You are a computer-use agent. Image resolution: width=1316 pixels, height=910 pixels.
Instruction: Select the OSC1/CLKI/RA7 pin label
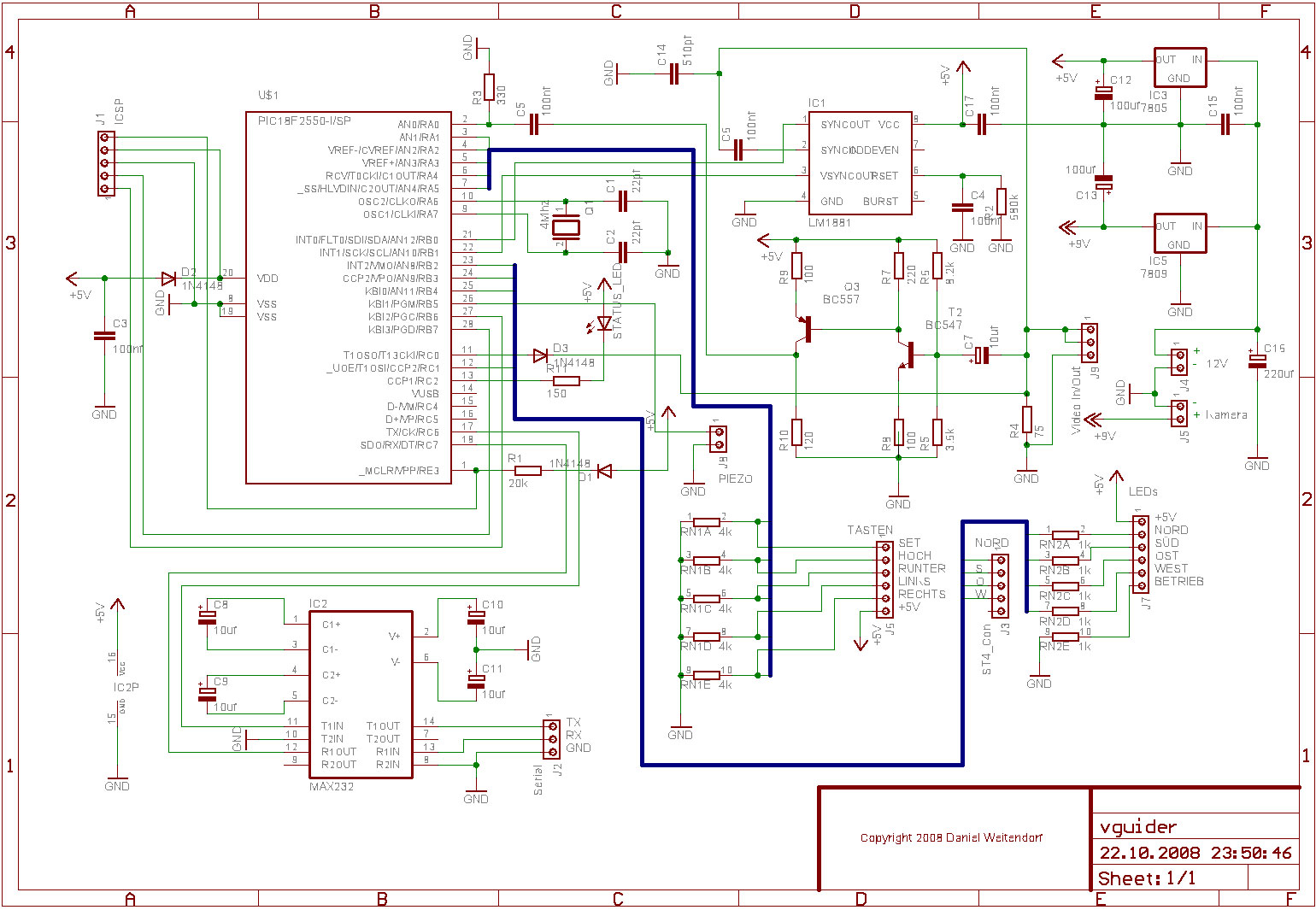tap(401, 214)
